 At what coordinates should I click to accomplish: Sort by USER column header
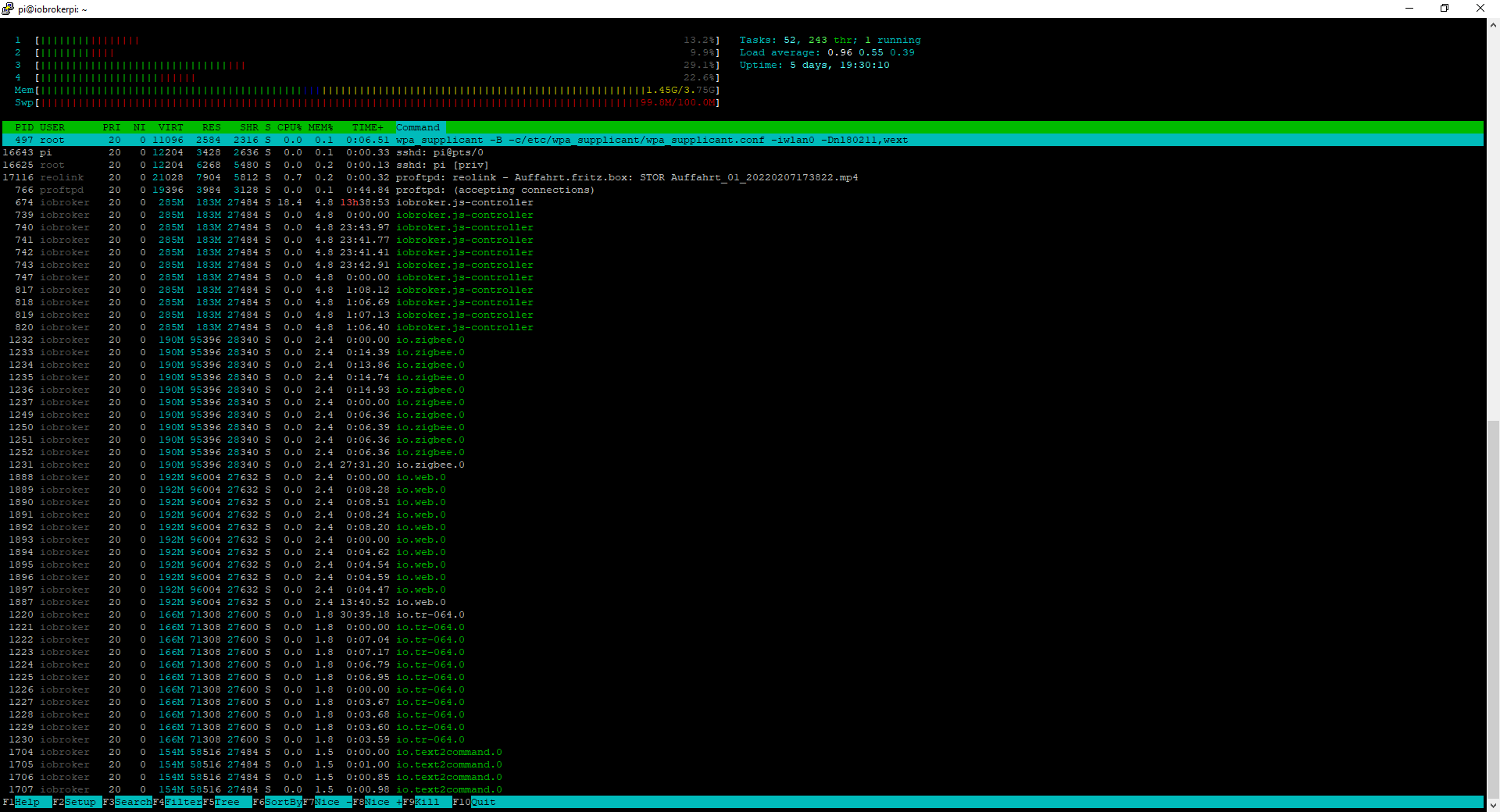52,127
